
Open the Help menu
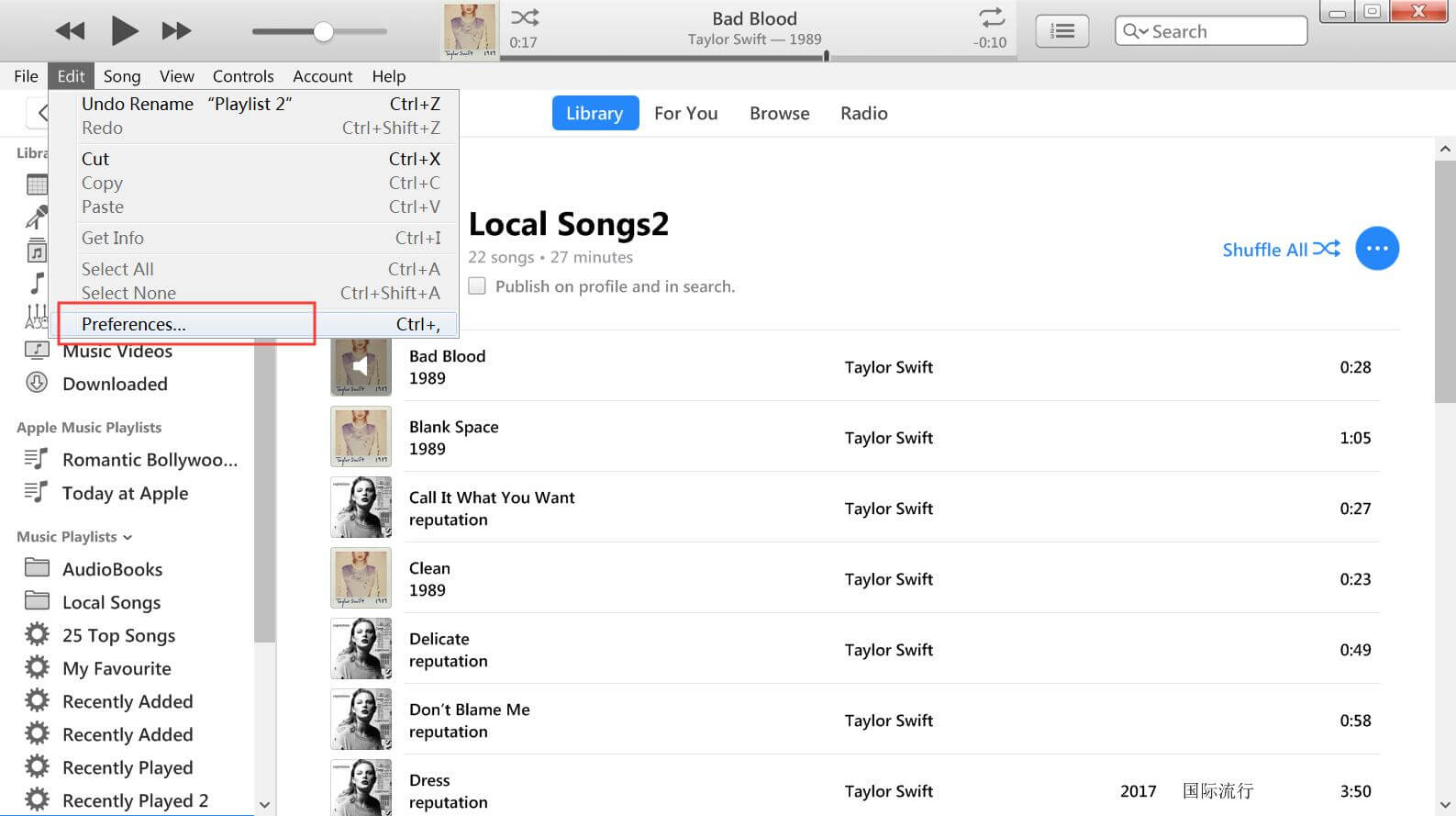pos(388,76)
